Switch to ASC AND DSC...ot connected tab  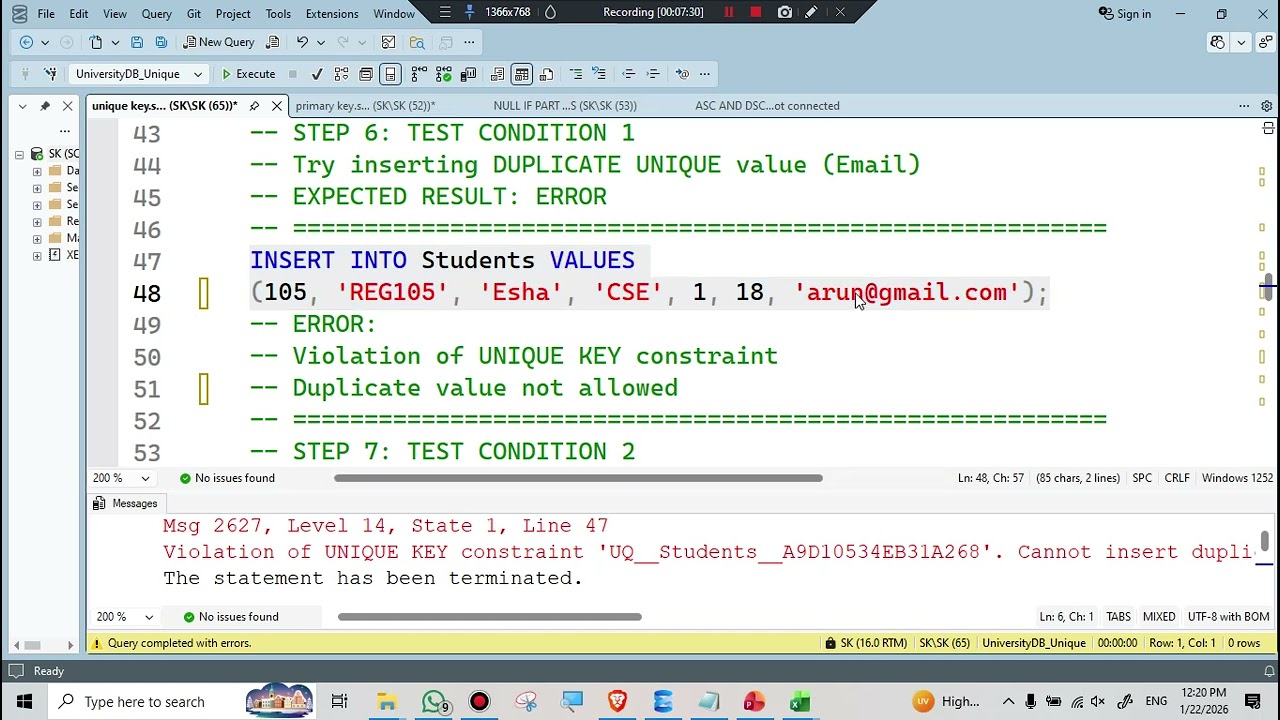(x=767, y=106)
